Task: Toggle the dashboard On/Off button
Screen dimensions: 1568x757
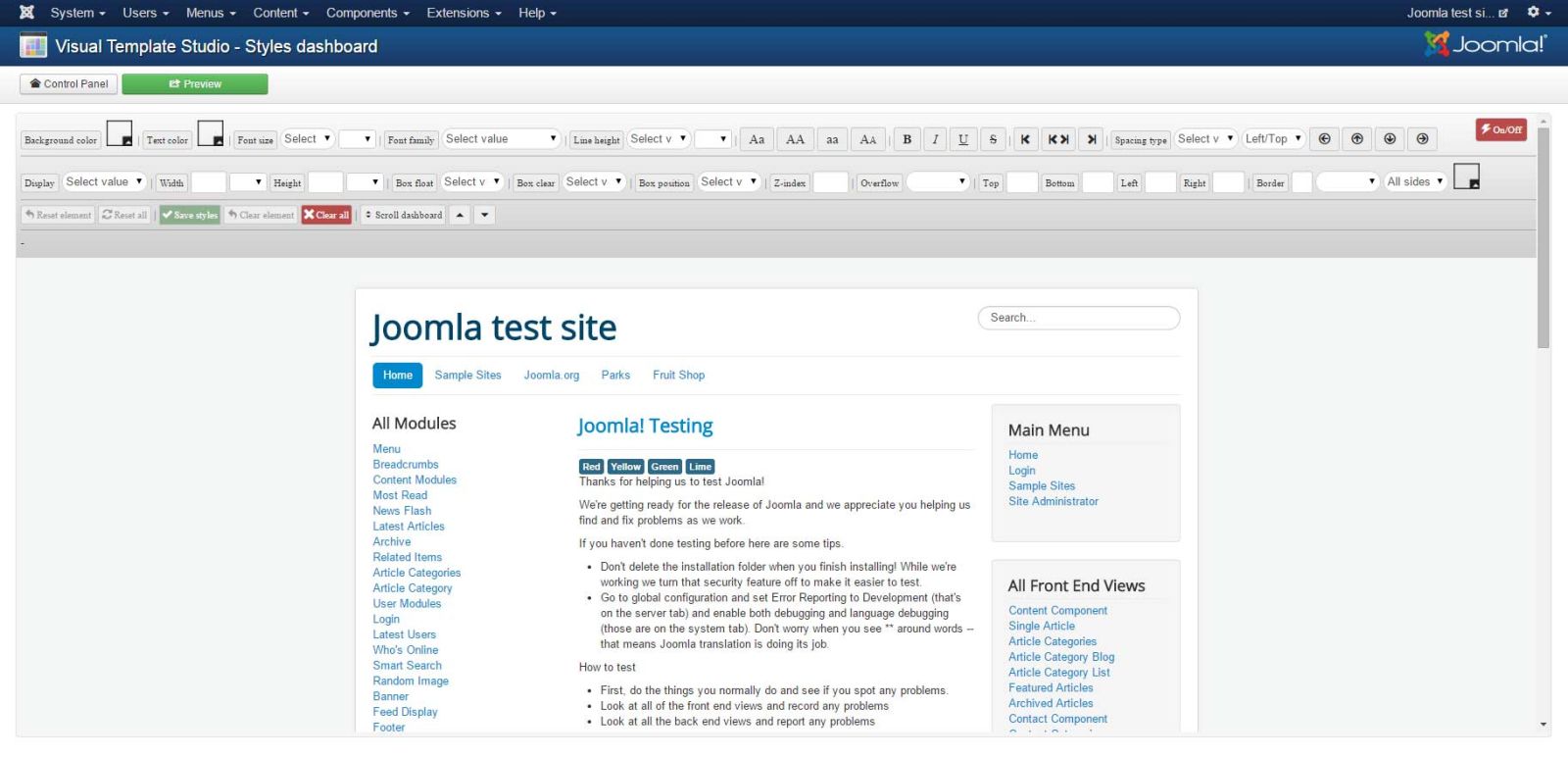Action: tap(1501, 129)
